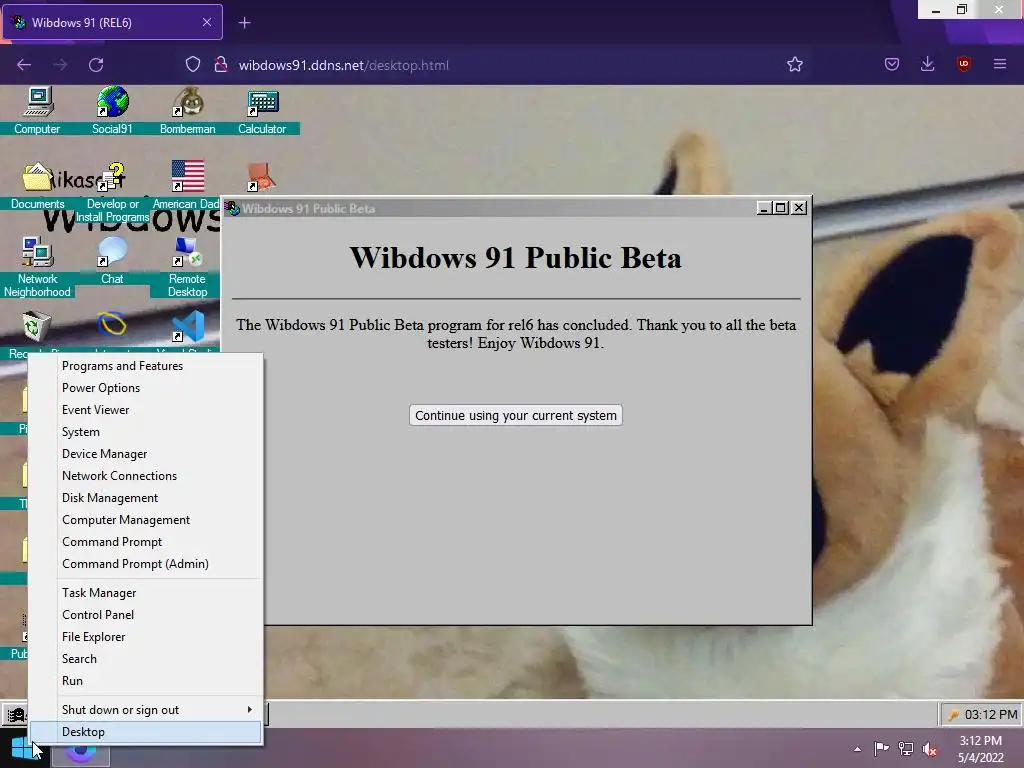Click the Action Center flag icon

coord(881,749)
